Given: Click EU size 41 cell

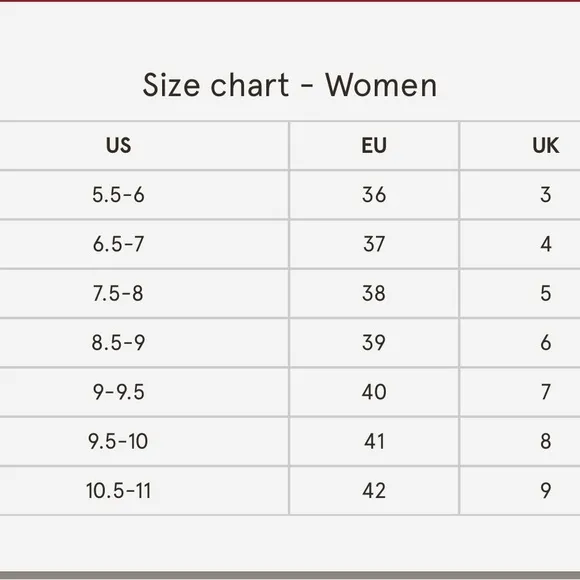Looking at the screenshot, I should coord(374,441).
